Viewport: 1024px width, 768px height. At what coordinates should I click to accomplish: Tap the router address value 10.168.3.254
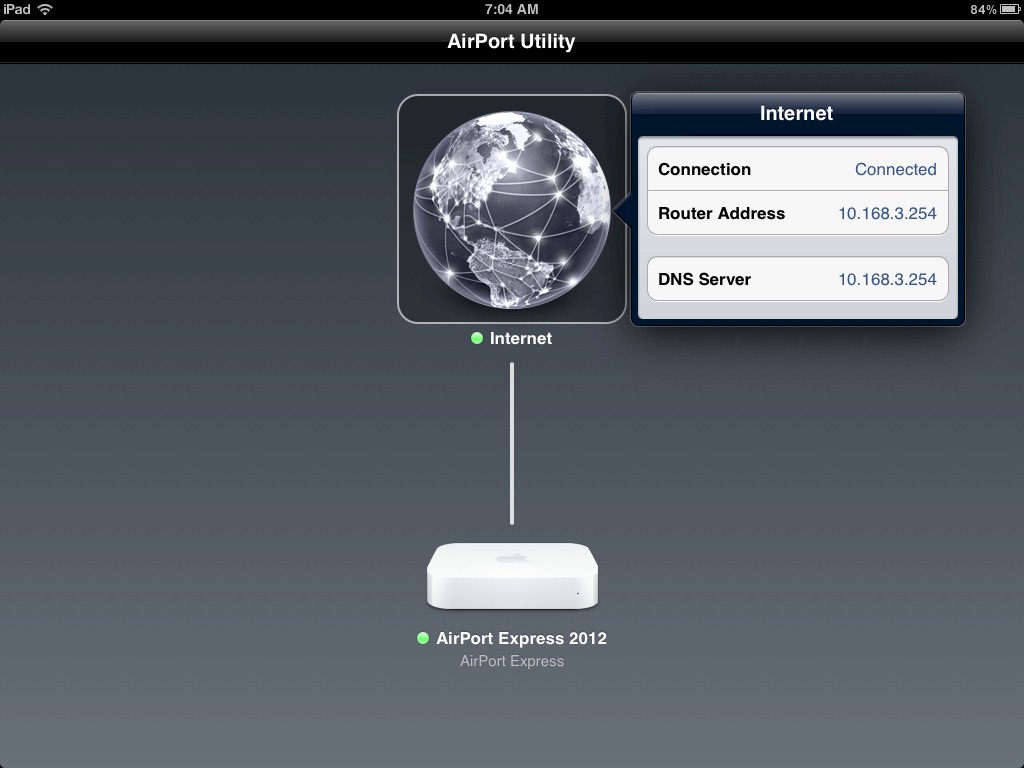887,213
